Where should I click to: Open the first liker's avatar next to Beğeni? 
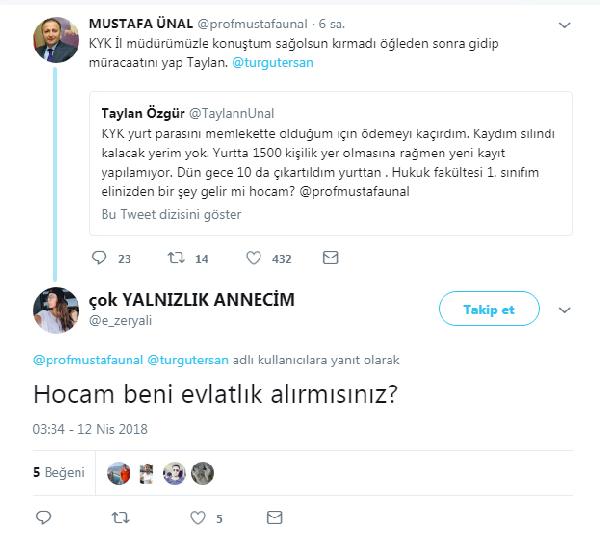118,473
